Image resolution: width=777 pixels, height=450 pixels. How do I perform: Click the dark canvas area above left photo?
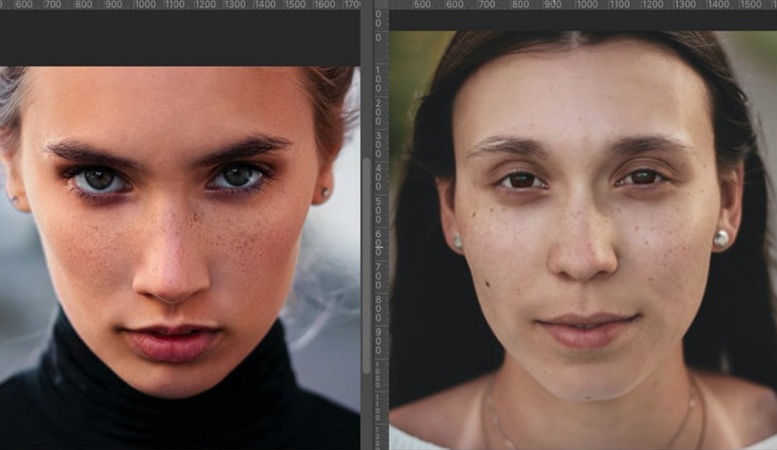pyautogui.click(x=180, y=40)
